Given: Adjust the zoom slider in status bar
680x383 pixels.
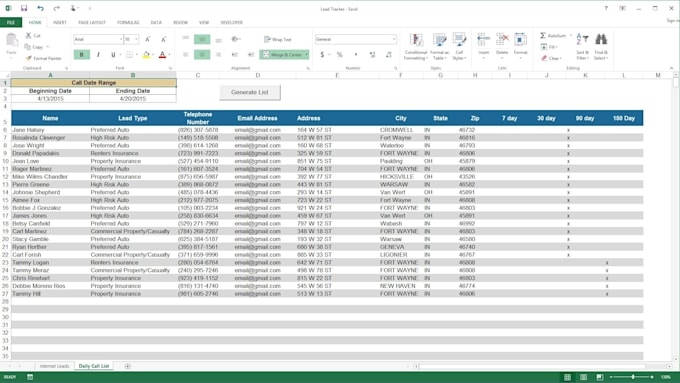Looking at the screenshot, I should click(x=633, y=377).
